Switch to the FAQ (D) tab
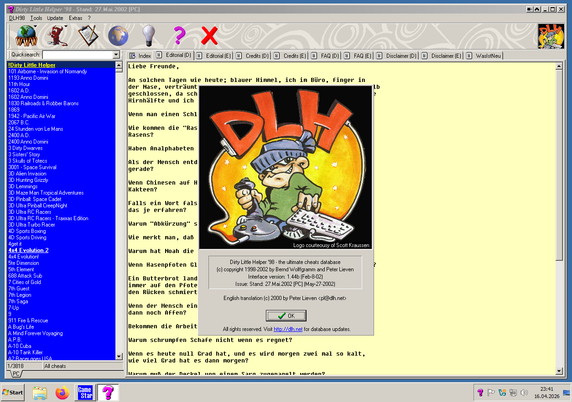This screenshot has width=572, height=402. 325,56
